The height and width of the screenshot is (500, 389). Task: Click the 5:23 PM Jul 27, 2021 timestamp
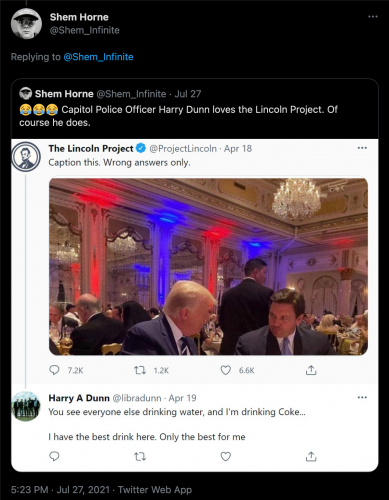tap(60, 490)
